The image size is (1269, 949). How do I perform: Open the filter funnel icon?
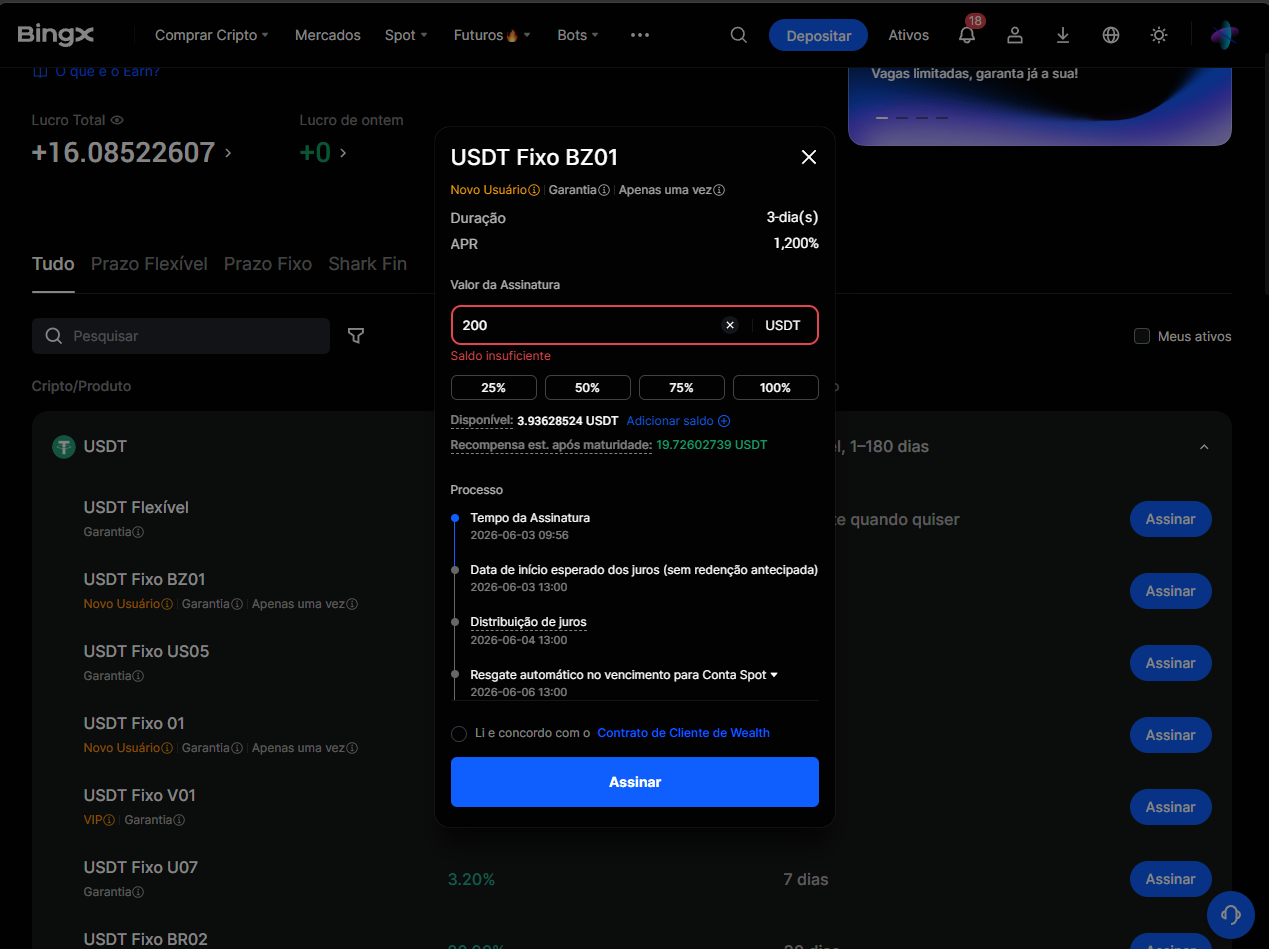pos(356,336)
